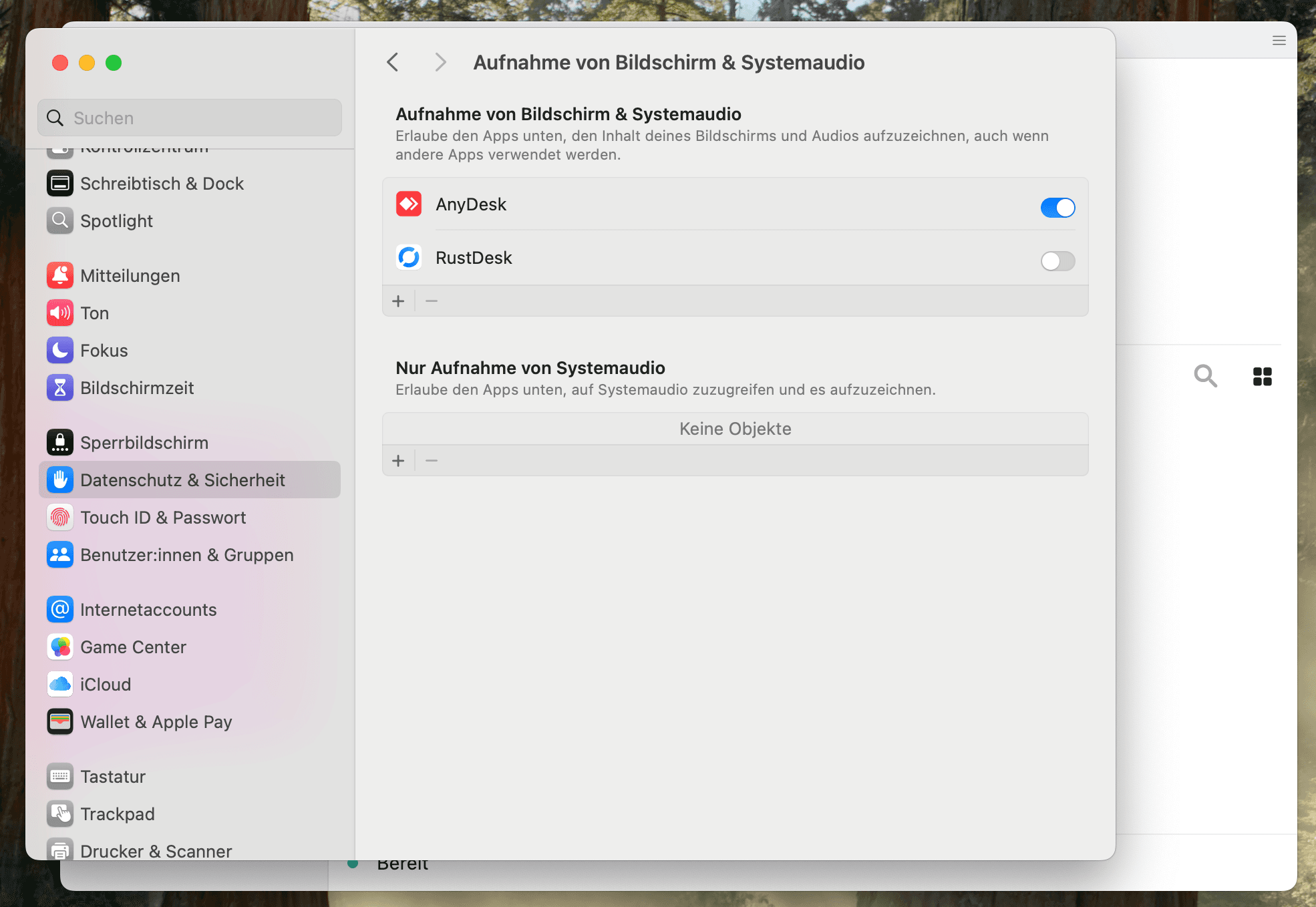Select the AnyDesk row label

tap(471, 204)
